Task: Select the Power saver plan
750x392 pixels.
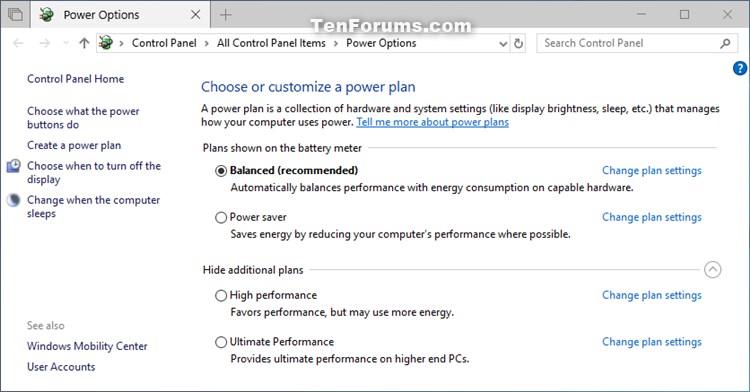Action: [x=221, y=218]
